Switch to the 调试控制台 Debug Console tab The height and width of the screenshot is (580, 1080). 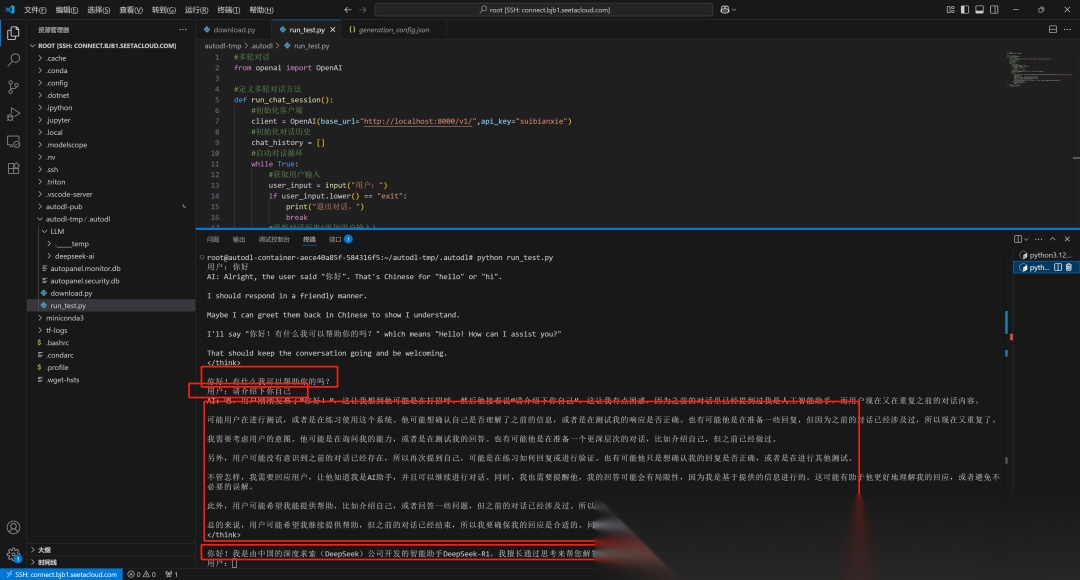coord(274,239)
